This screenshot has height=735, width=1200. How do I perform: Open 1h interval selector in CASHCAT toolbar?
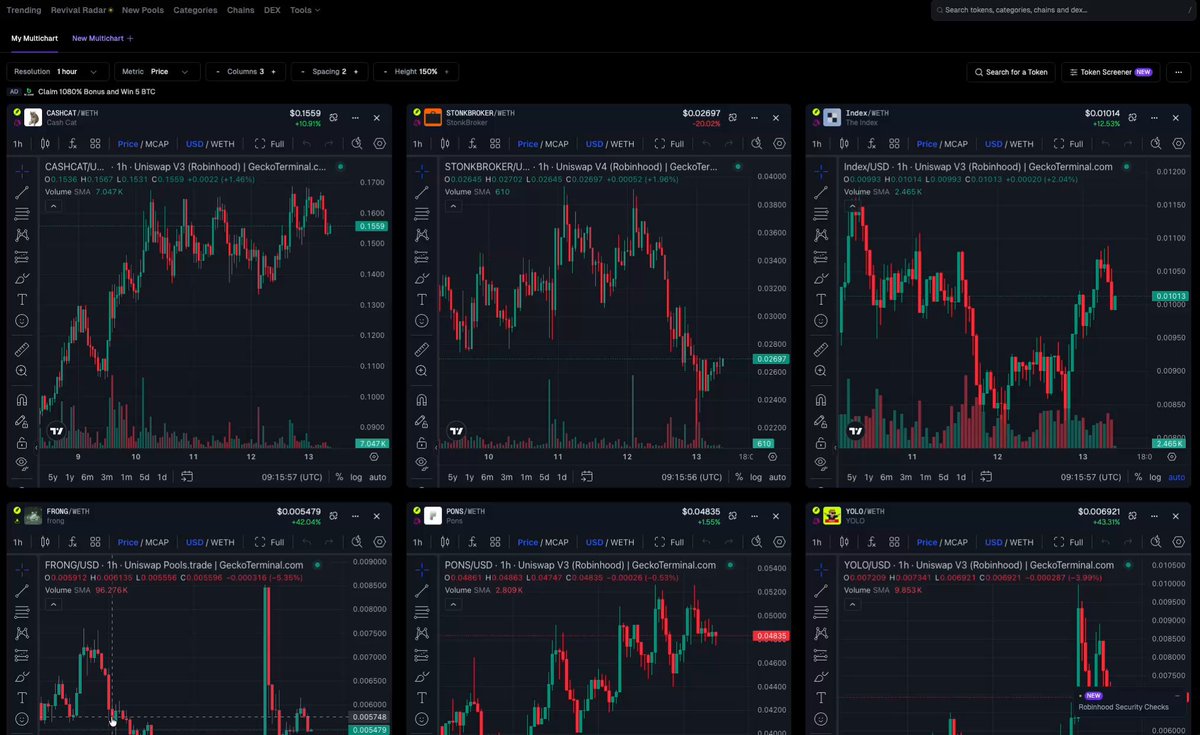click(17, 144)
